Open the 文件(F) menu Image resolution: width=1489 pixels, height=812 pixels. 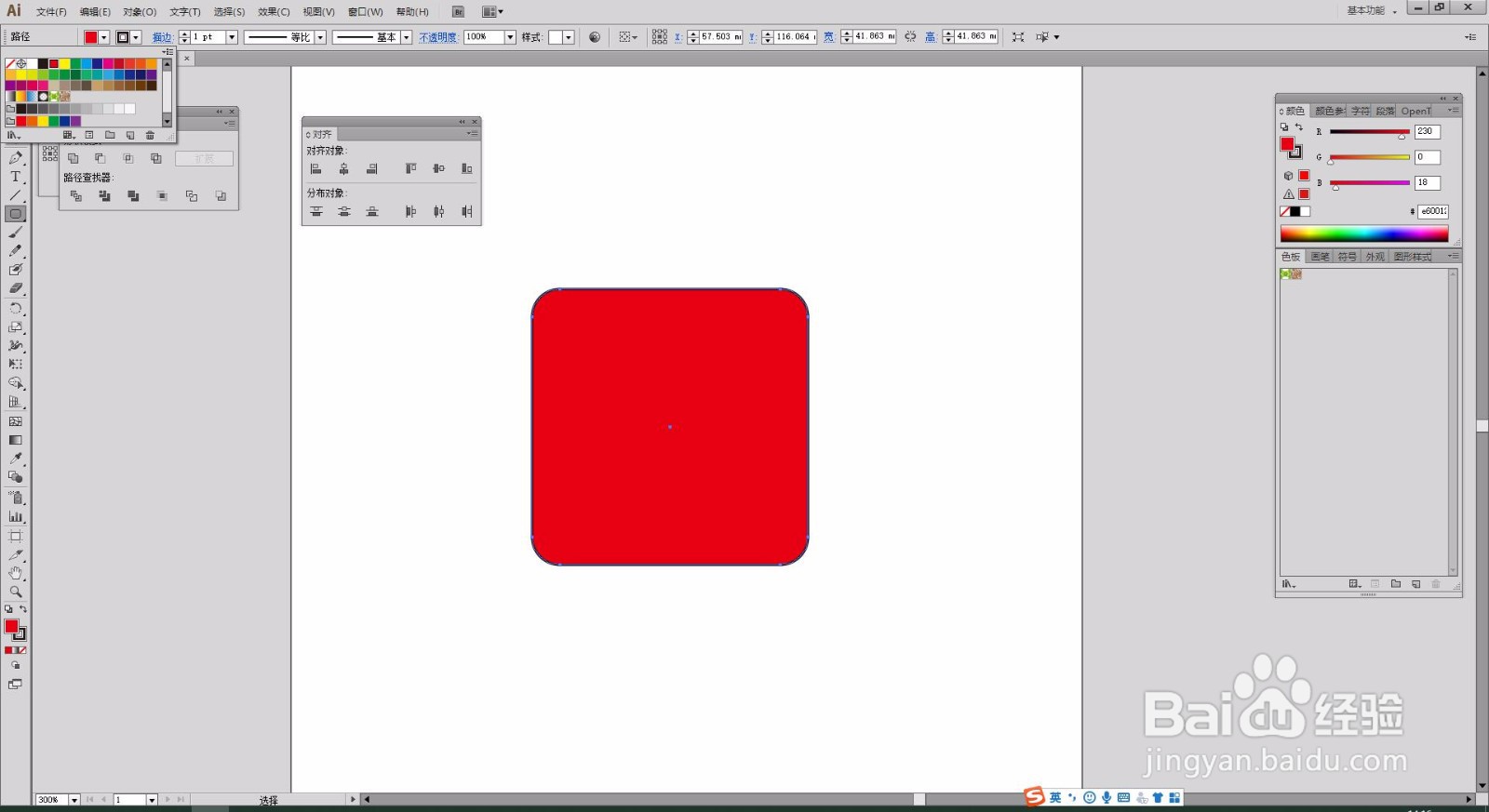coord(51,12)
